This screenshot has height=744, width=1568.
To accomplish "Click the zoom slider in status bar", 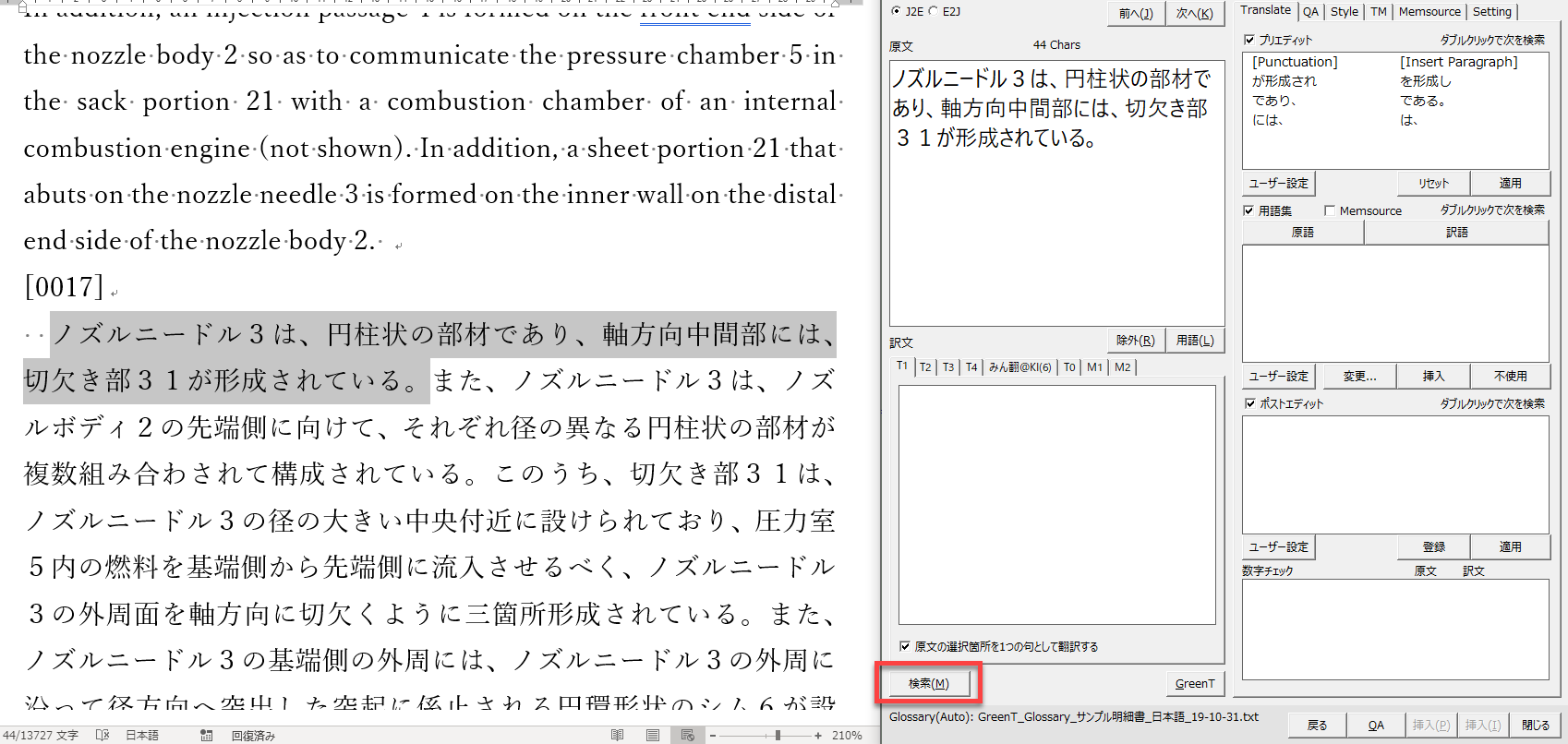I will click(x=778, y=736).
